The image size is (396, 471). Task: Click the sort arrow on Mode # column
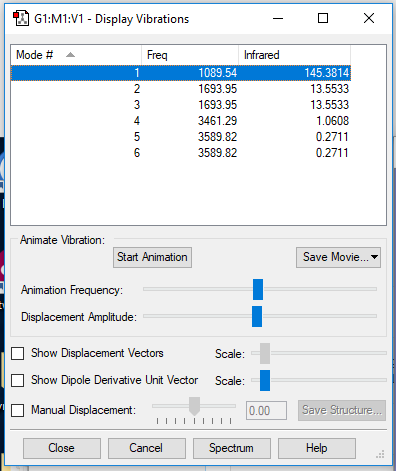click(x=70, y=55)
